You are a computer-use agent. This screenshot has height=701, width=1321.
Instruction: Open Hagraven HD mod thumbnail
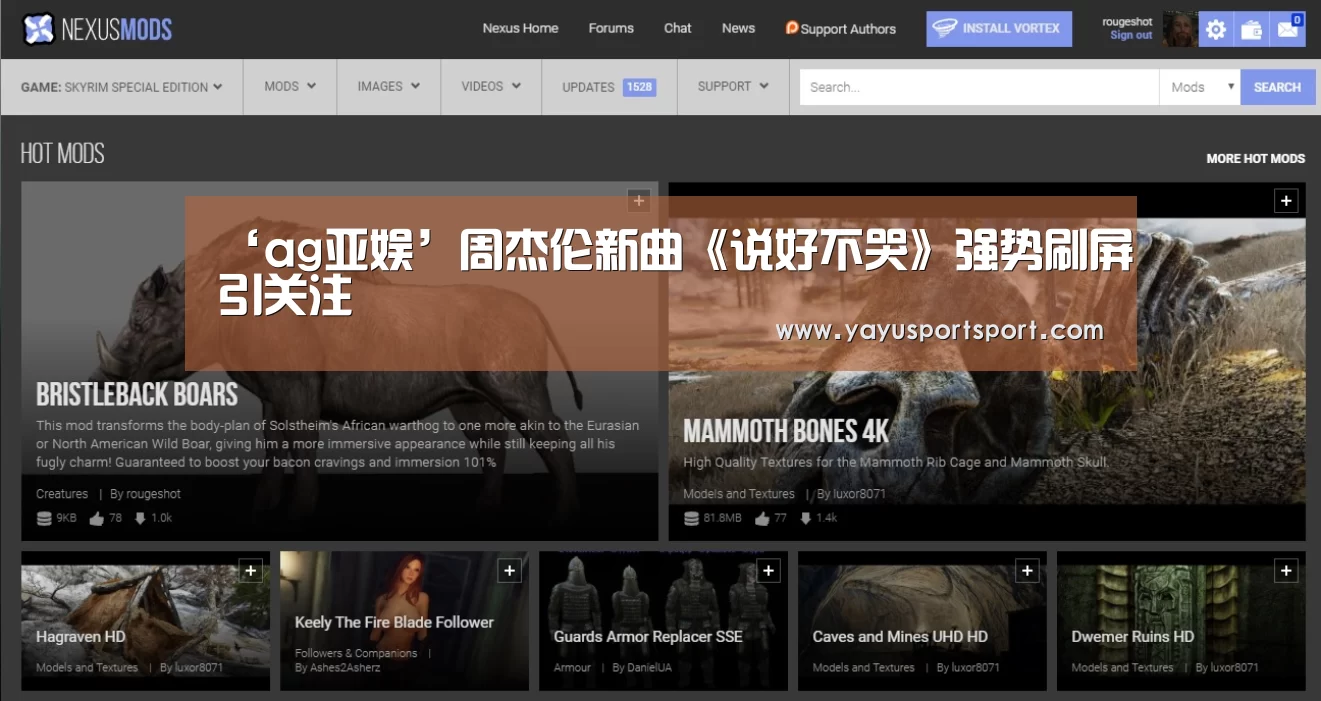(x=145, y=621)
